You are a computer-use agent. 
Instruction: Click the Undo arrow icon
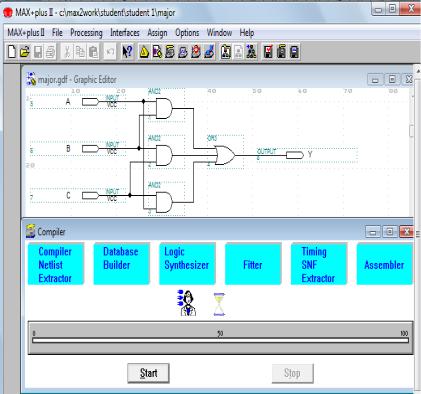coord(110,52)
